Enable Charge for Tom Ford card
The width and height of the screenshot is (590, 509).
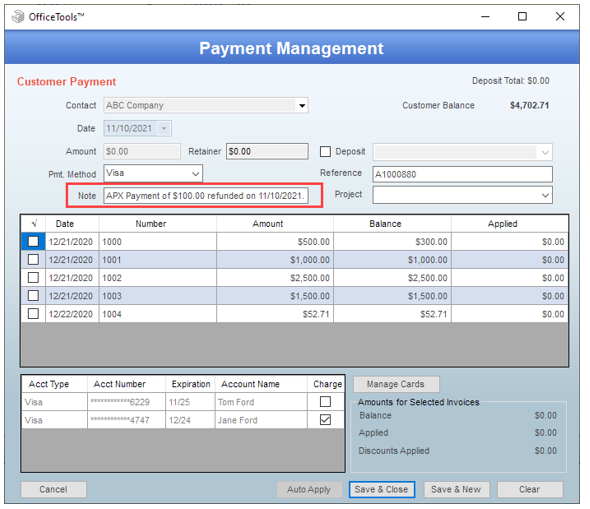325,402
